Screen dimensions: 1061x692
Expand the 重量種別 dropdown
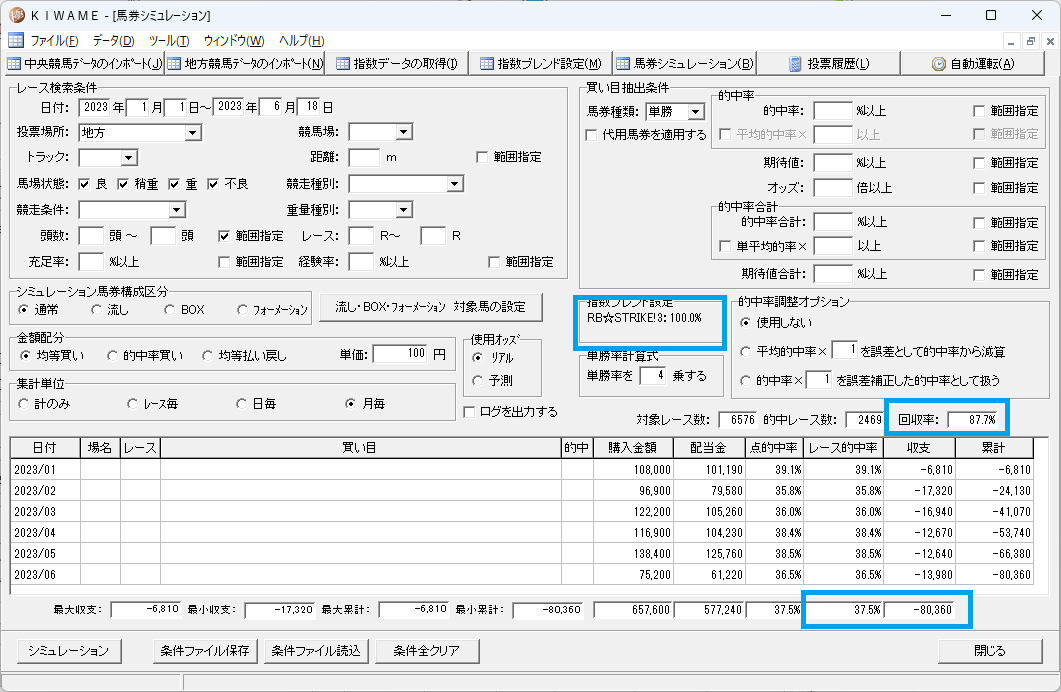(x=404, y=210)
